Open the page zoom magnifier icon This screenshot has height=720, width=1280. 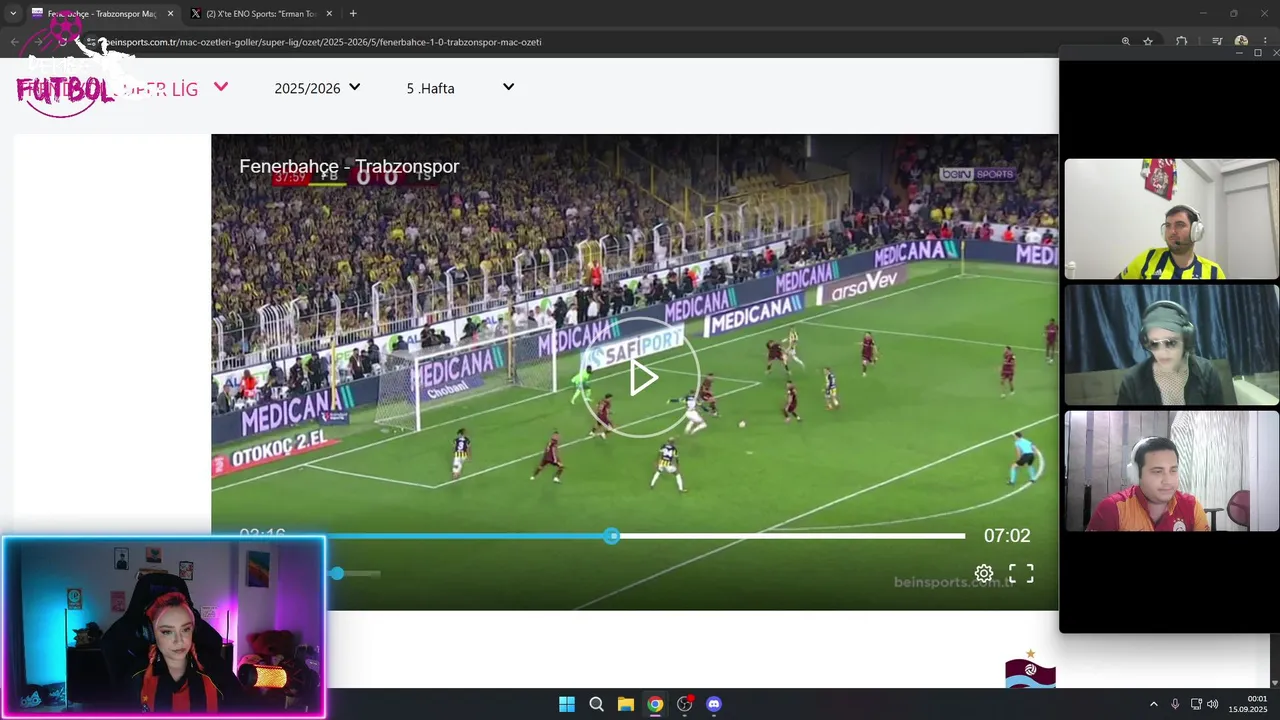click(1126, 42)
